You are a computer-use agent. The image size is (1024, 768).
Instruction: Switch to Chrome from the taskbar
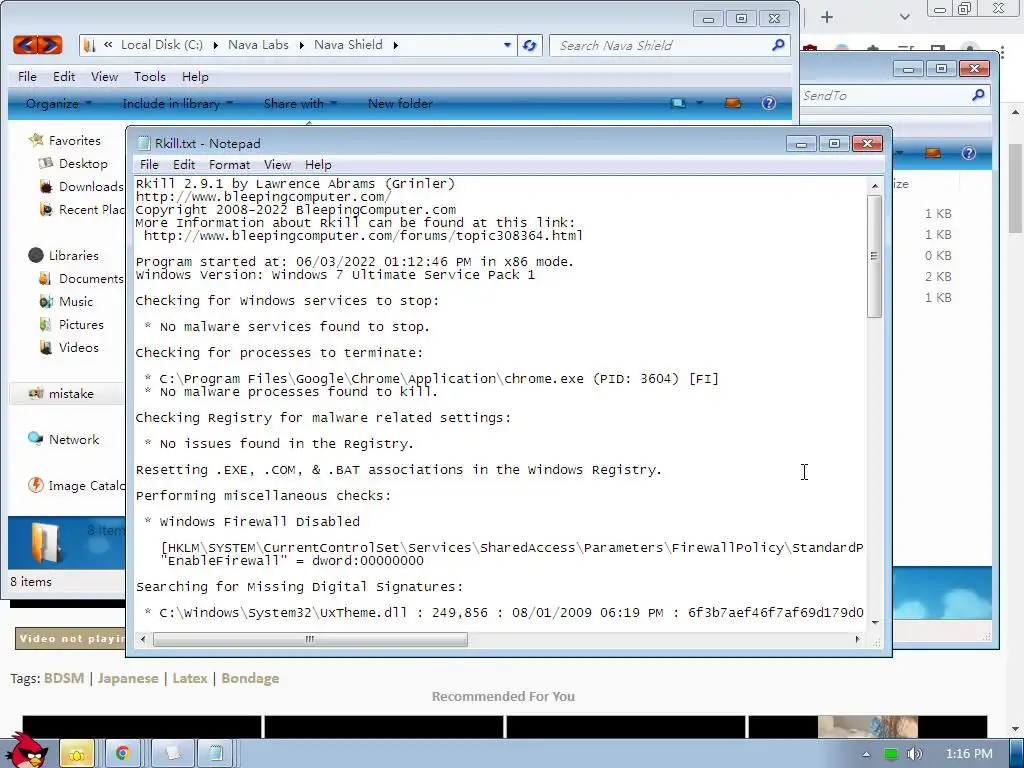[x=122, y=754]
